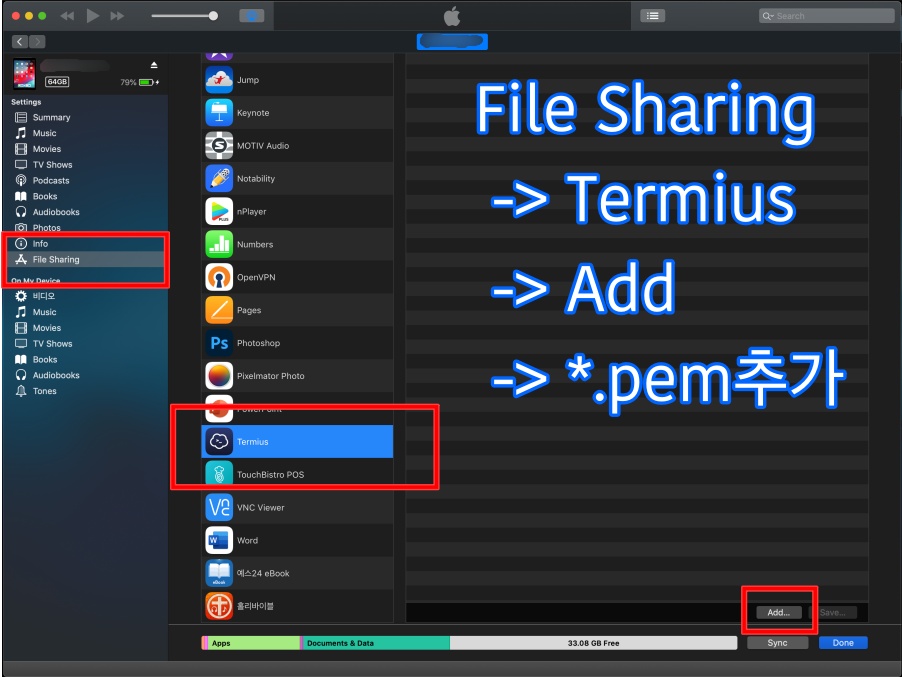Select nPlayer app icon
Viewport: 902px width, 677px height.
(x=219, y=211)
